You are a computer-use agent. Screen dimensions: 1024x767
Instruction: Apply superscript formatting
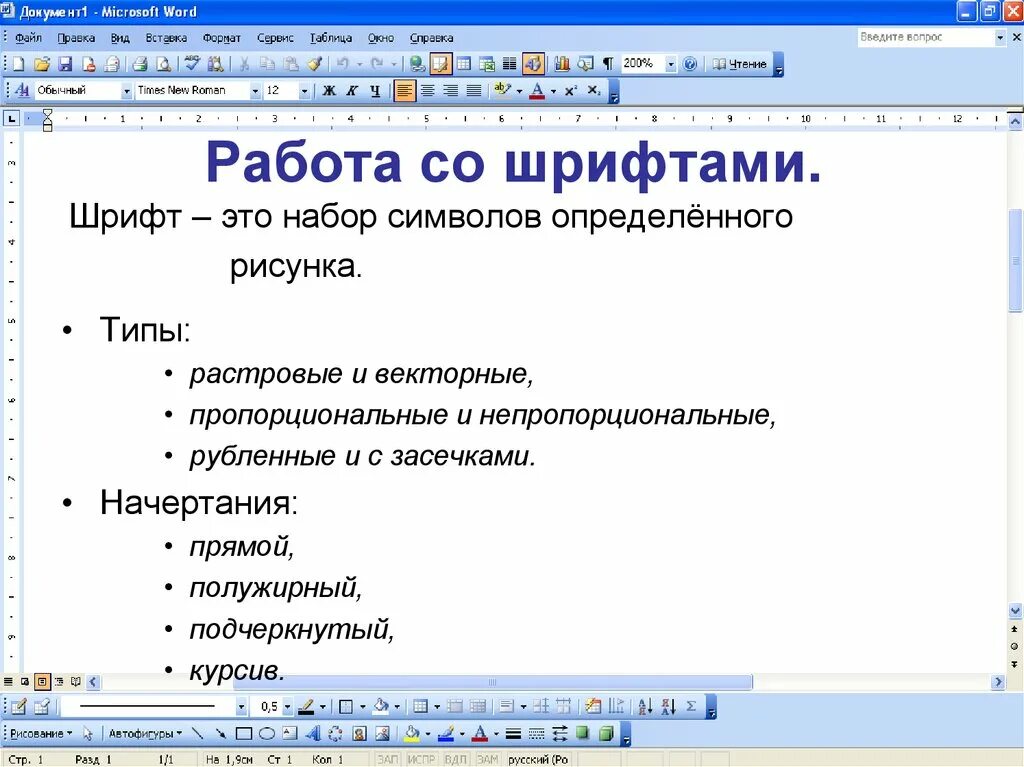(571, 91)
